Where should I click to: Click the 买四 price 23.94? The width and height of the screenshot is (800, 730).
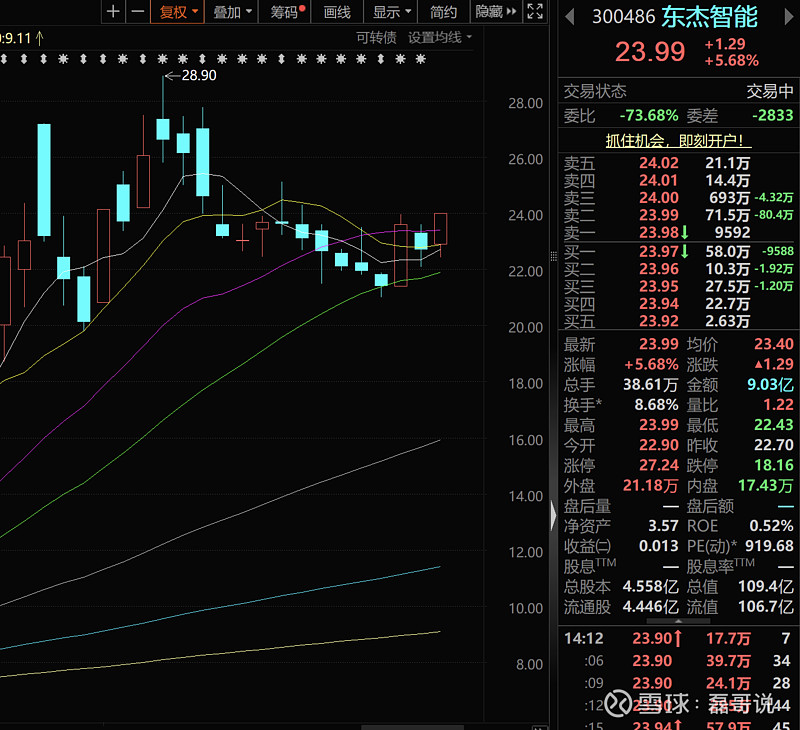[659, 304]
